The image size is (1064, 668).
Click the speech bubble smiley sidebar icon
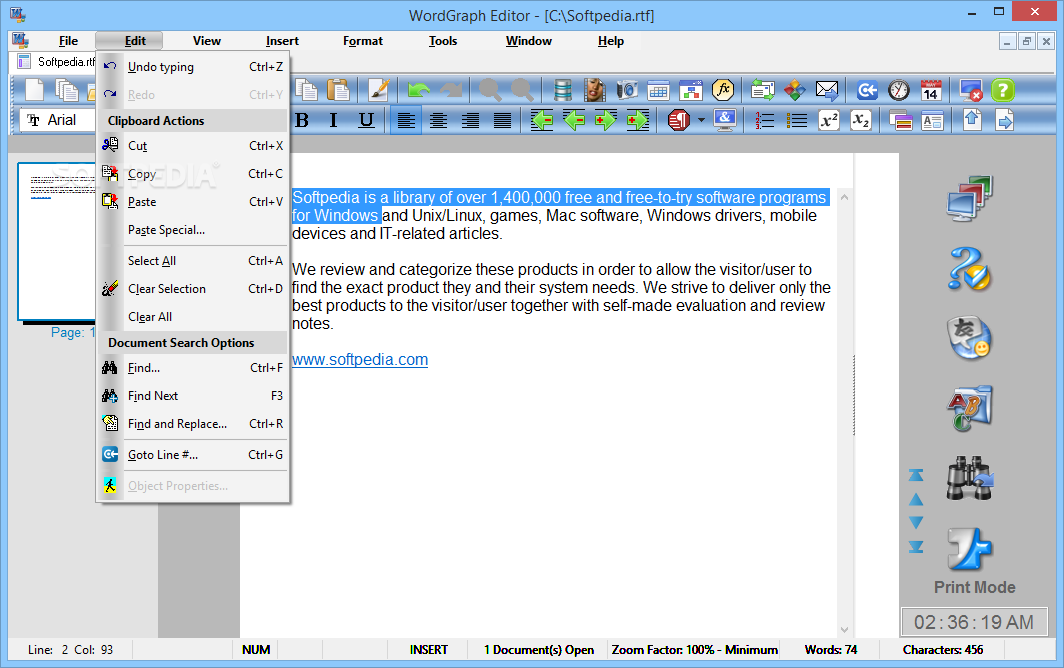970,337
